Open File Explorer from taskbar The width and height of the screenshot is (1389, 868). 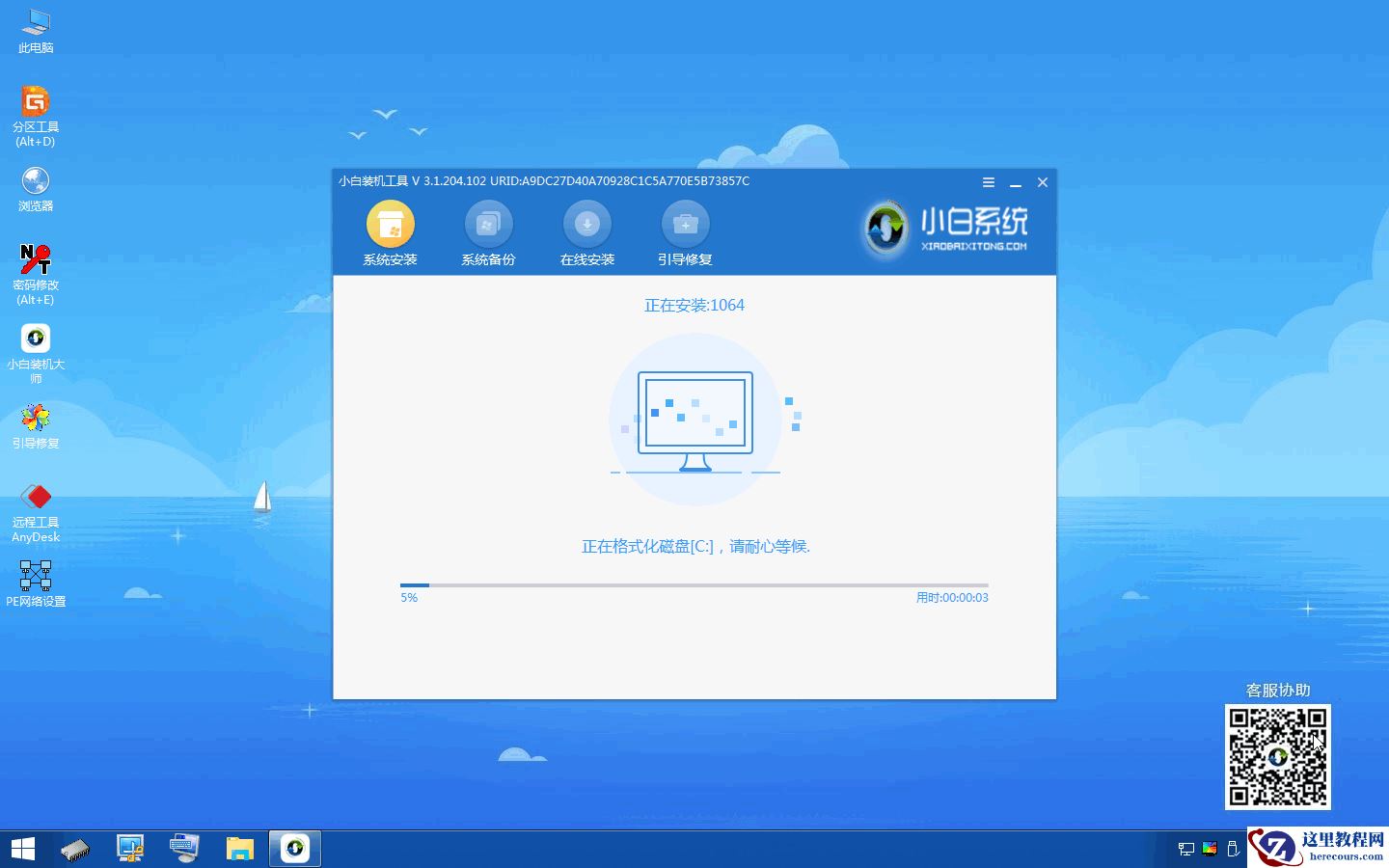tap(240, 848)
